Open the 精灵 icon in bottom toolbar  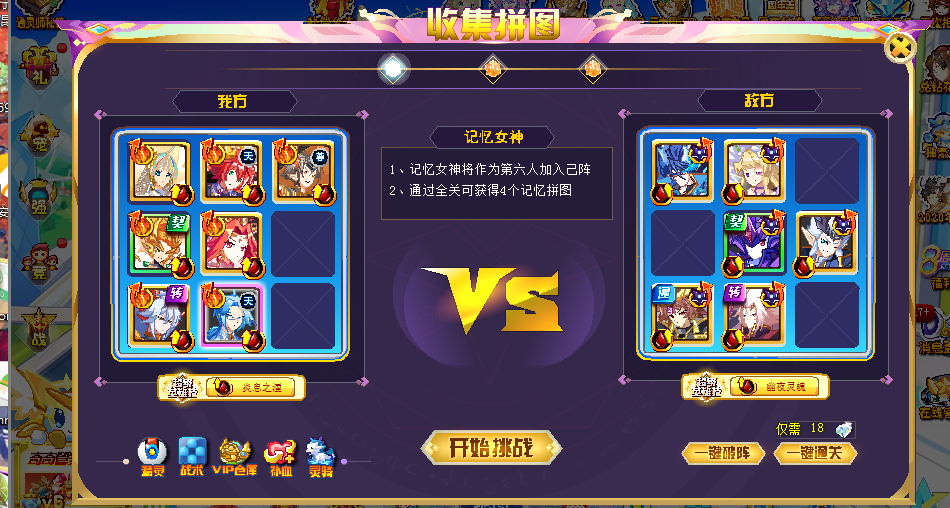tap(152, 456)
